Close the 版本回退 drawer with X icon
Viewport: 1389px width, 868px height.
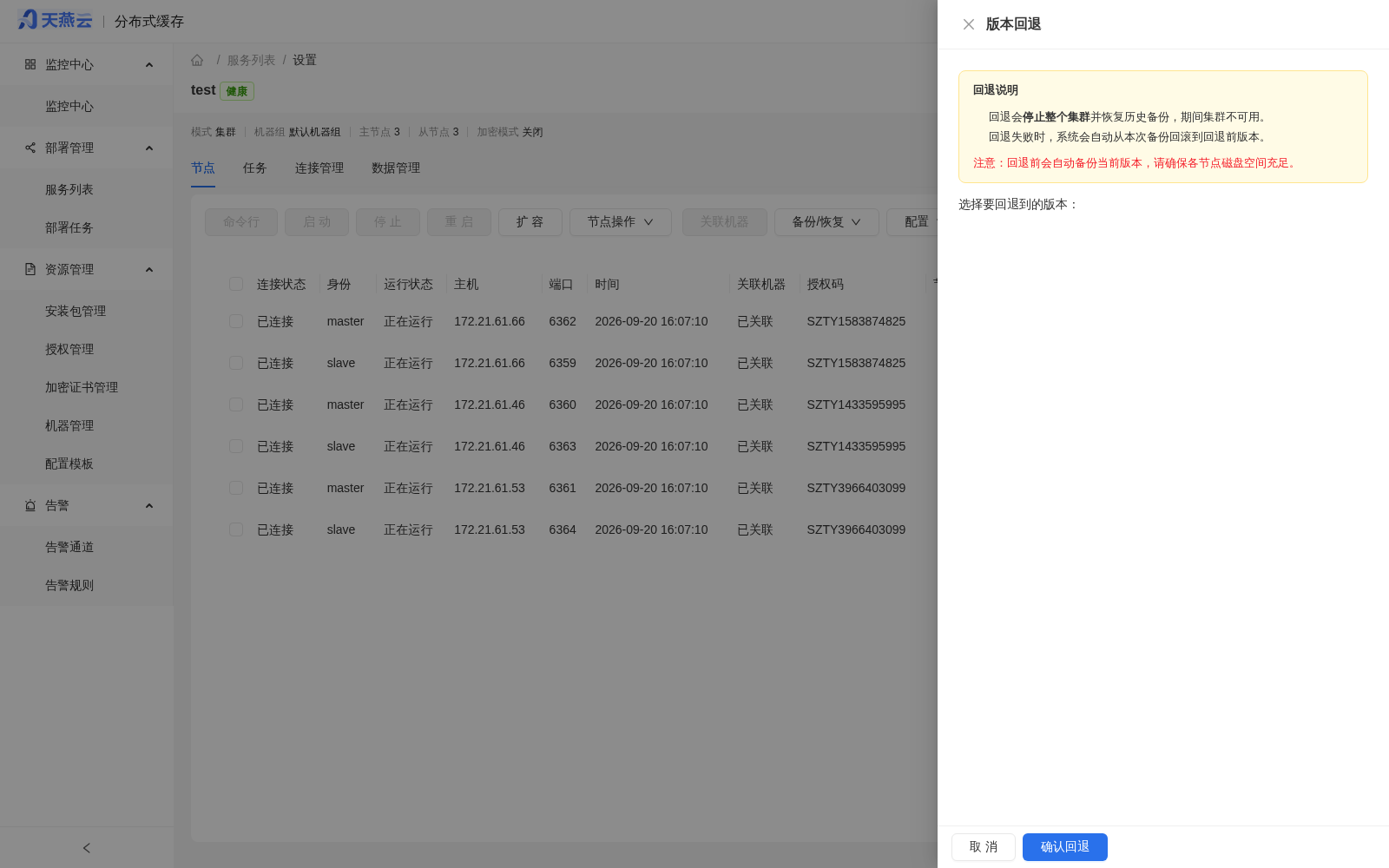[969, 24]
